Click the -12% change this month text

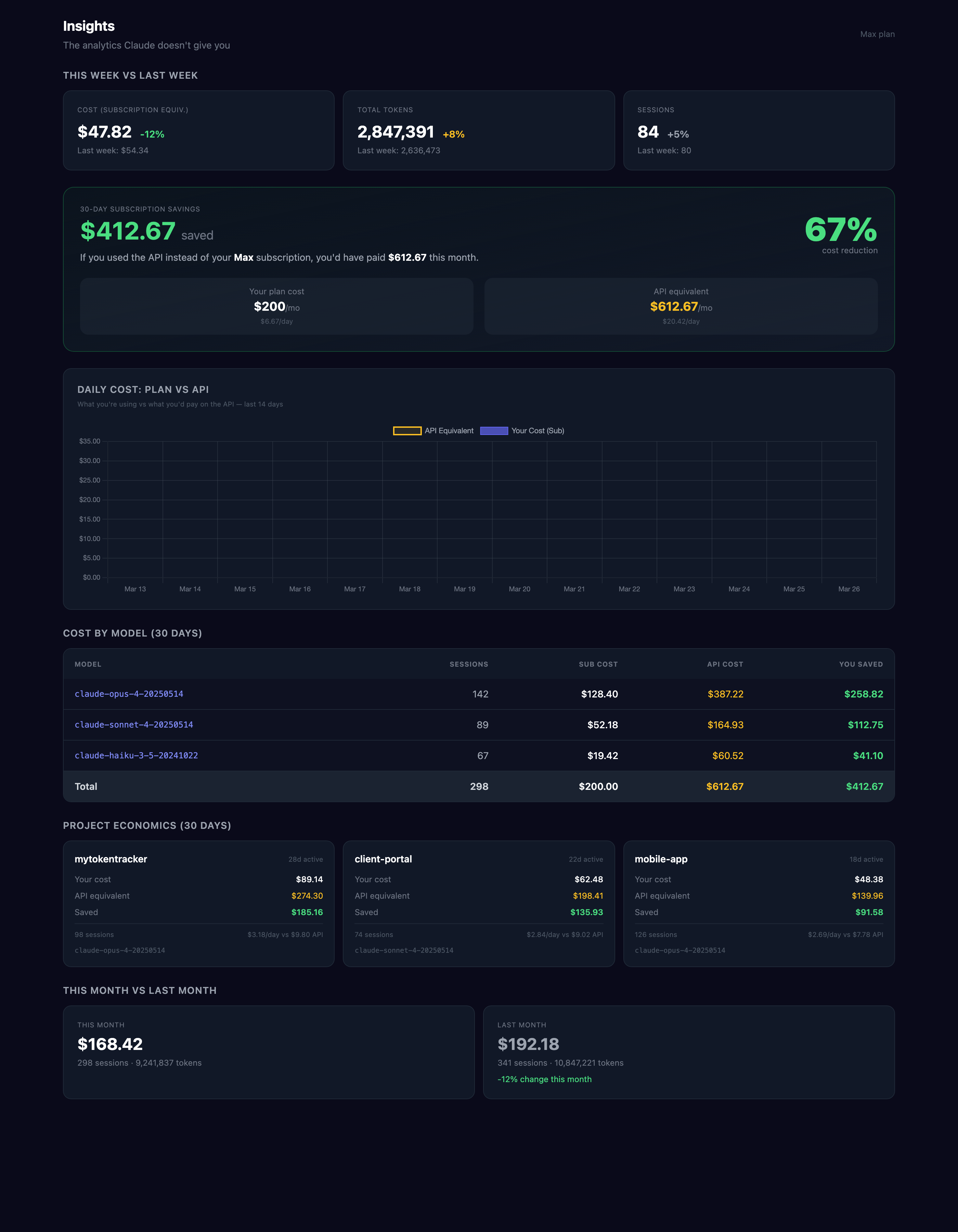544,1079
